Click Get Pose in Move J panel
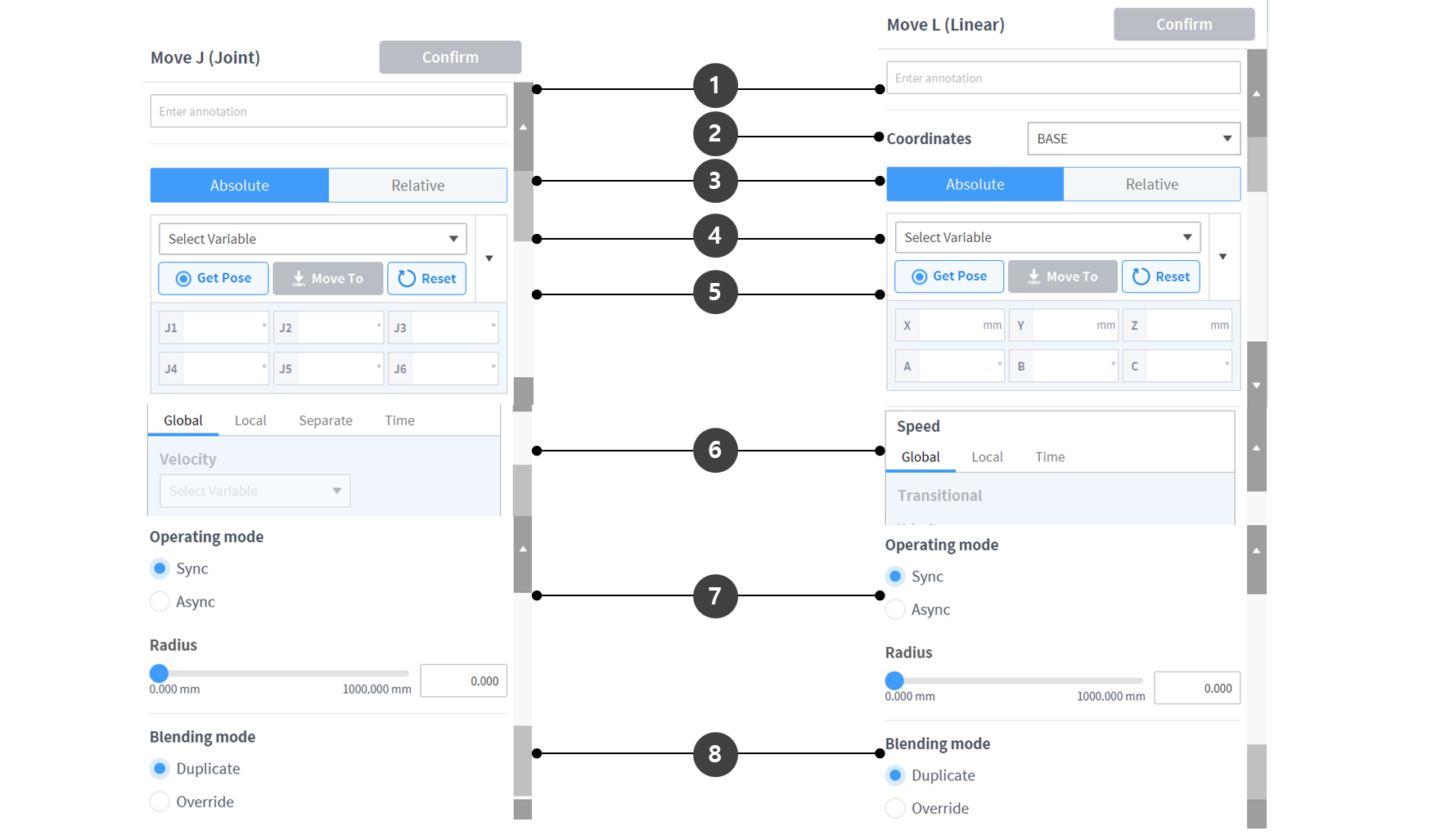This screenshot has height=840, width=1441. pyautogui.click(x=214, y=278)
